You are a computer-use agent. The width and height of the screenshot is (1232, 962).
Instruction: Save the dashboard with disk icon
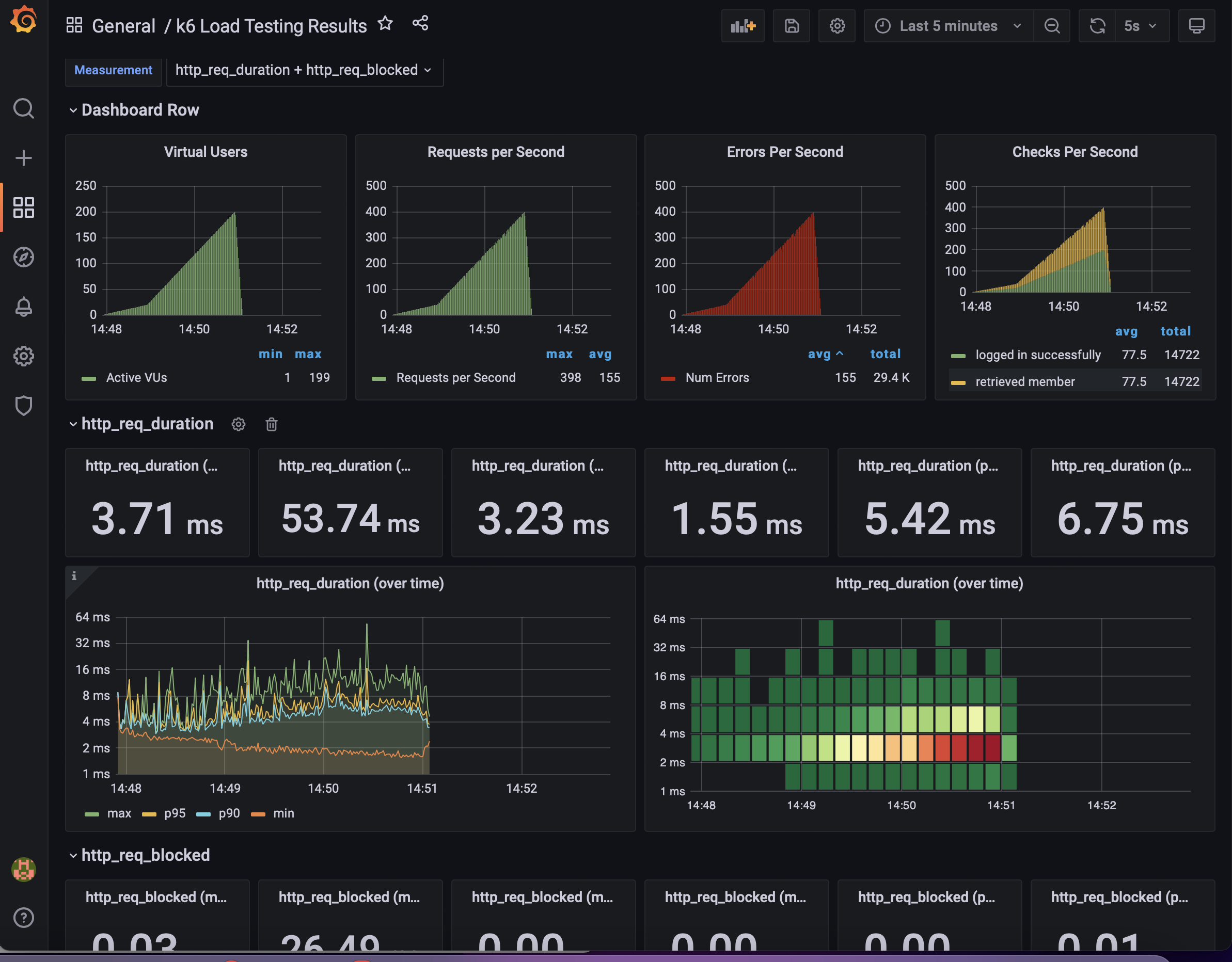792,26
